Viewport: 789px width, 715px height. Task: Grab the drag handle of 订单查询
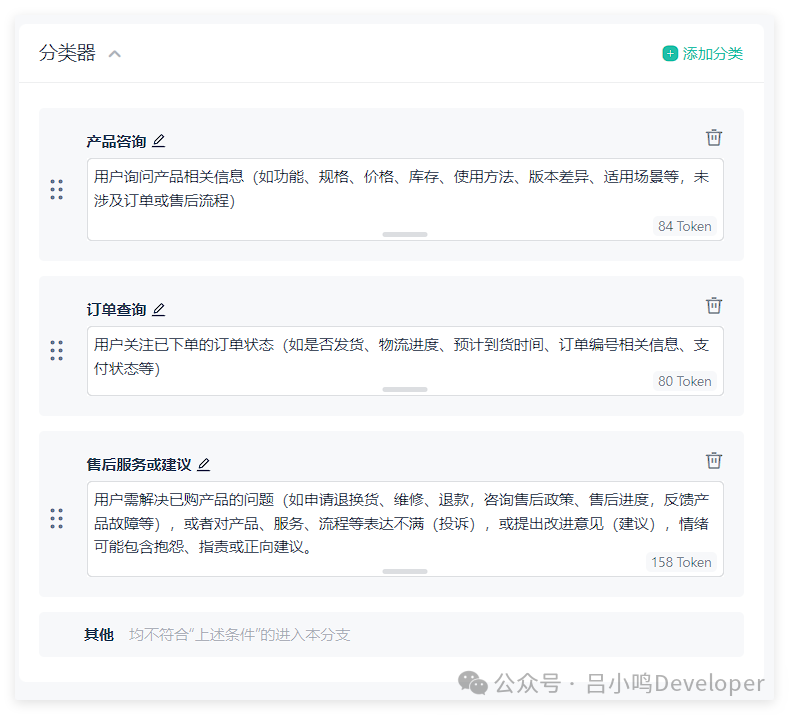56,351
